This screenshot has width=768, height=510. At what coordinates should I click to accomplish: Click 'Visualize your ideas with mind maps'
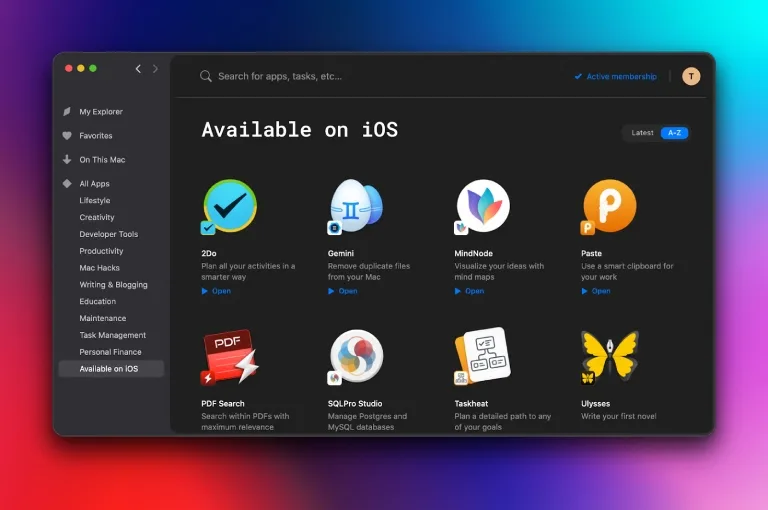(x=499, y=271)
